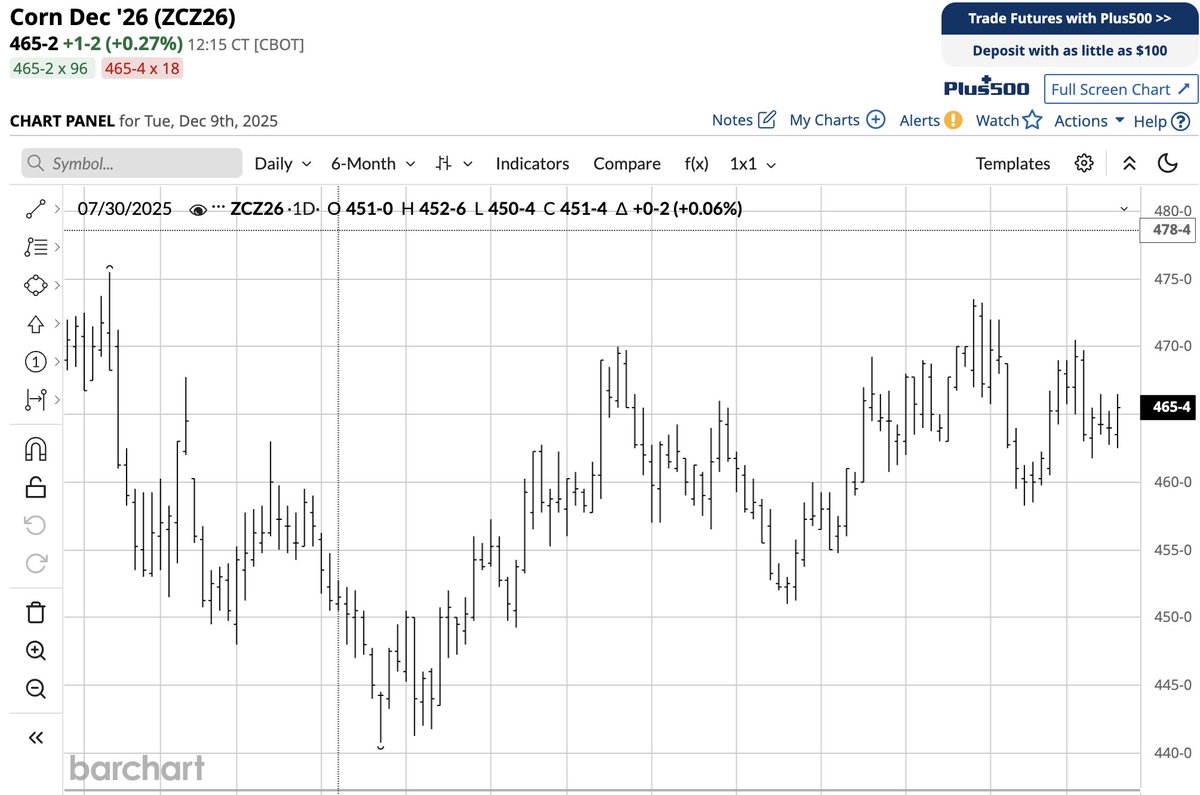Click the green bid 465-2 x 96

coord(51,68)
